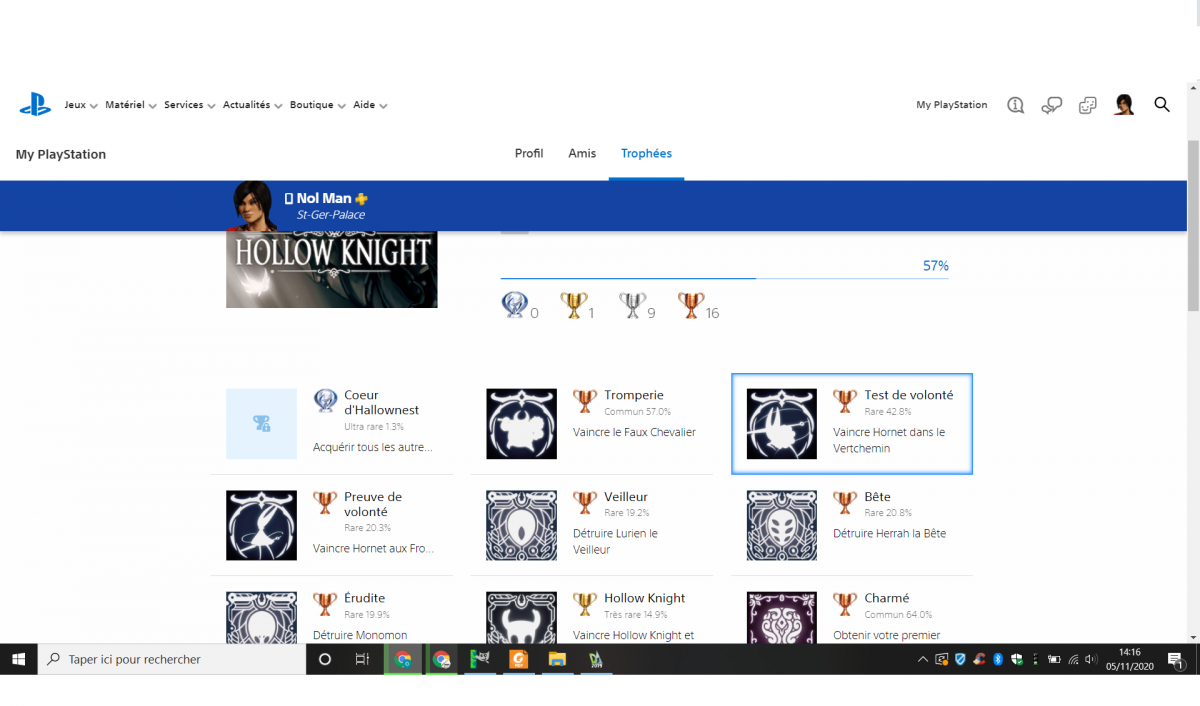Image resolution: width=1200 pixels, height=706 pixels.
Task: Expand the Actualités menu
Action: [x=253, y=105]
